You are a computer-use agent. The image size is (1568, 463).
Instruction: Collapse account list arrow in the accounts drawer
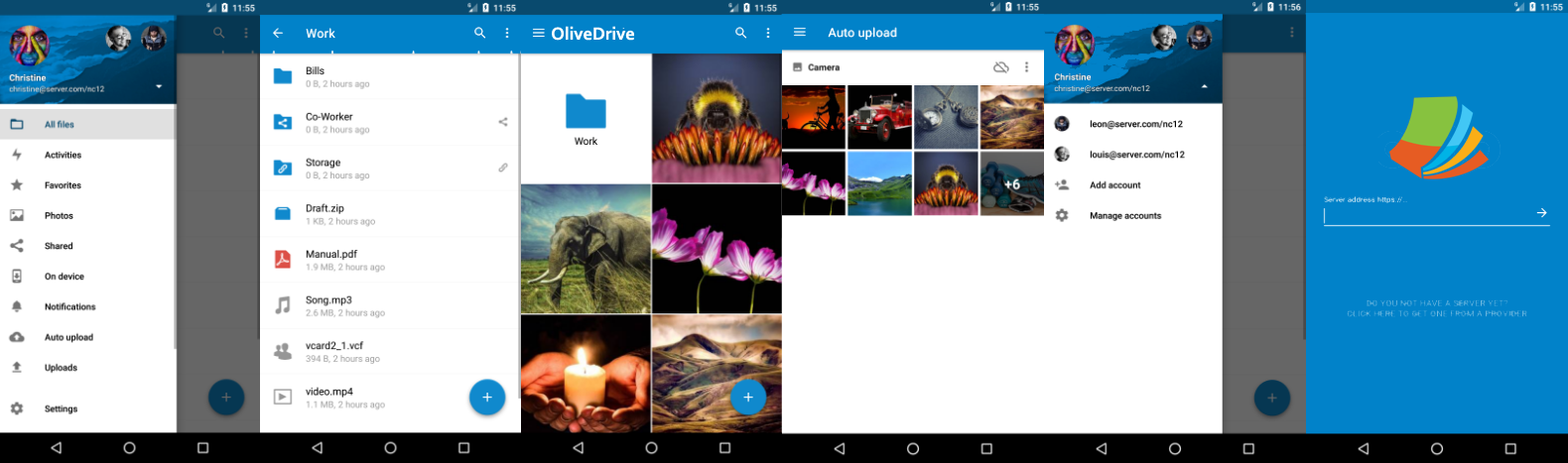coord(1205,87)
